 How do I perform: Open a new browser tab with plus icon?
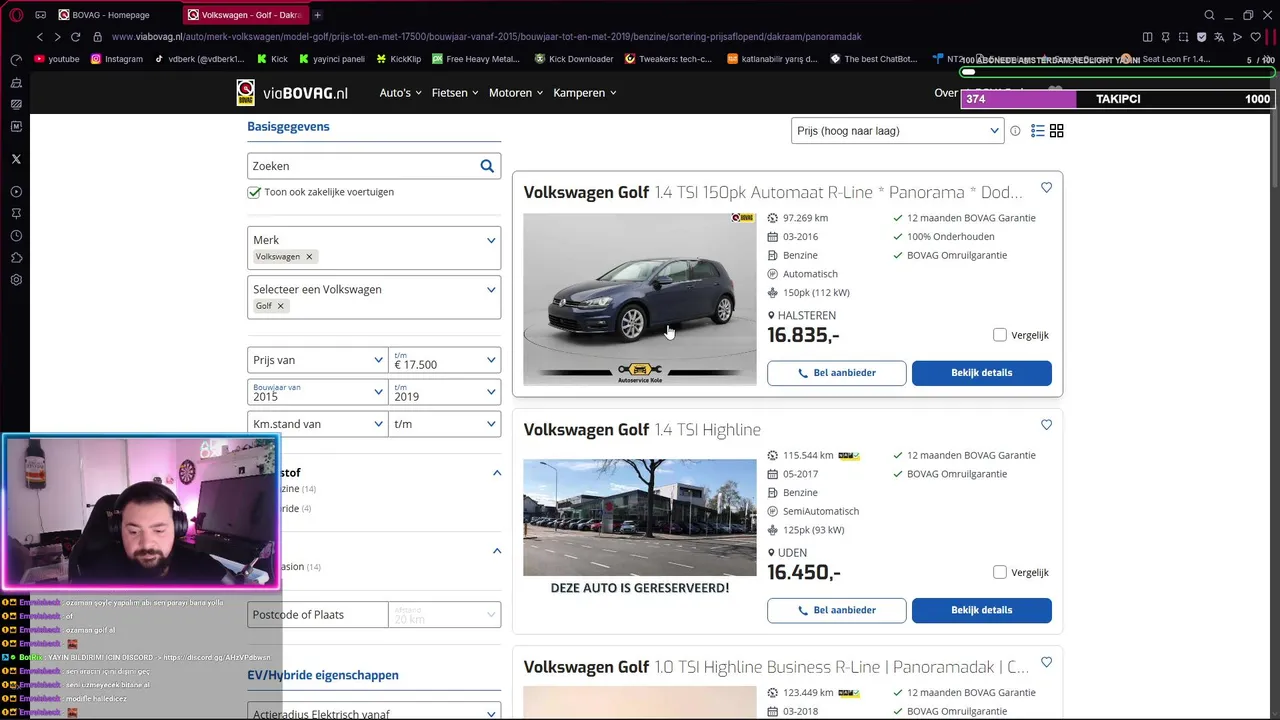[317, 15]
